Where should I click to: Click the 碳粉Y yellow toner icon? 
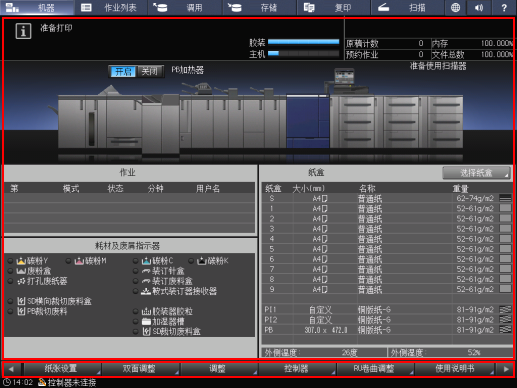tap(21, 261)
